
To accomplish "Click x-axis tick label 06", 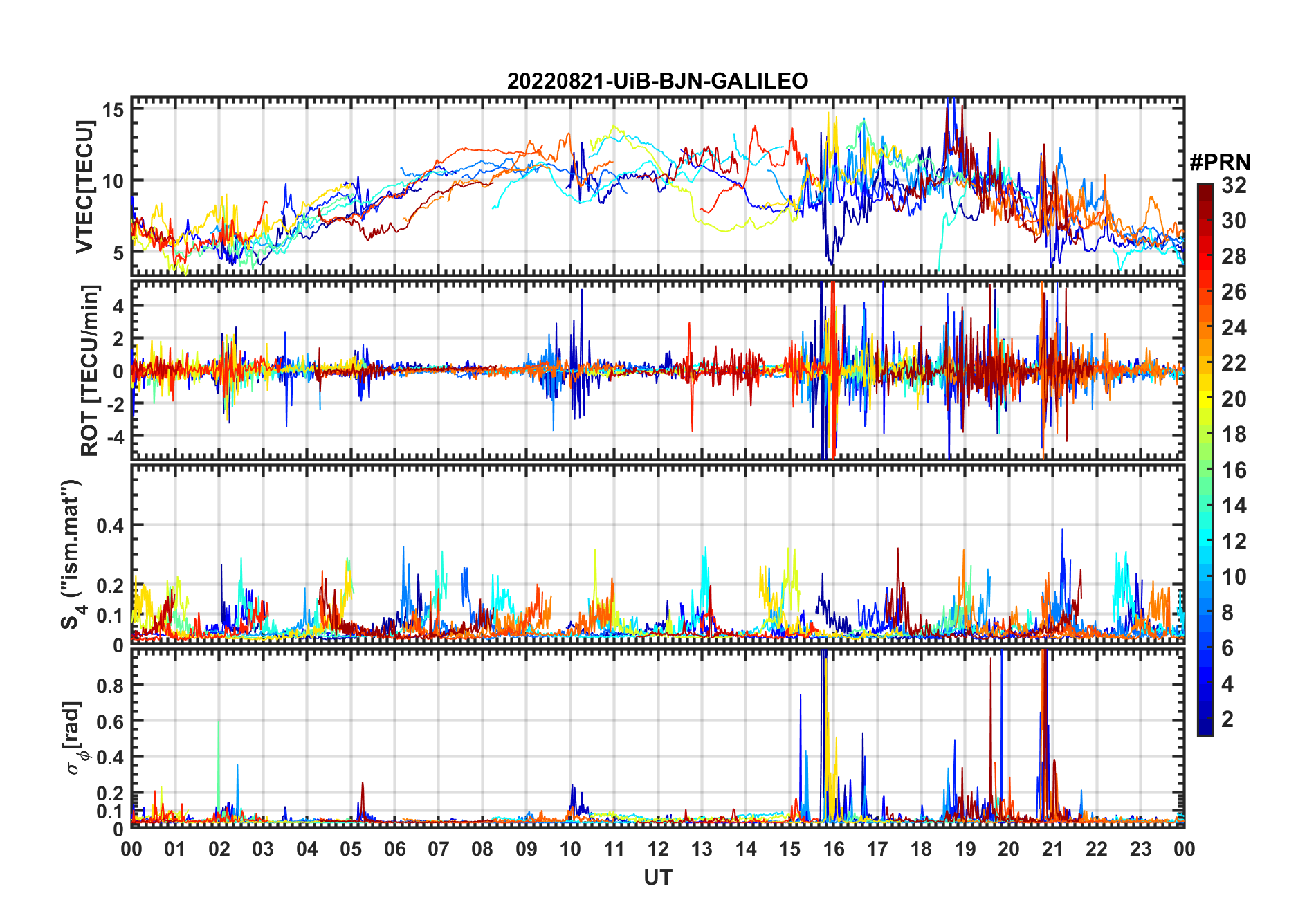I will click(x=394, y=849).
